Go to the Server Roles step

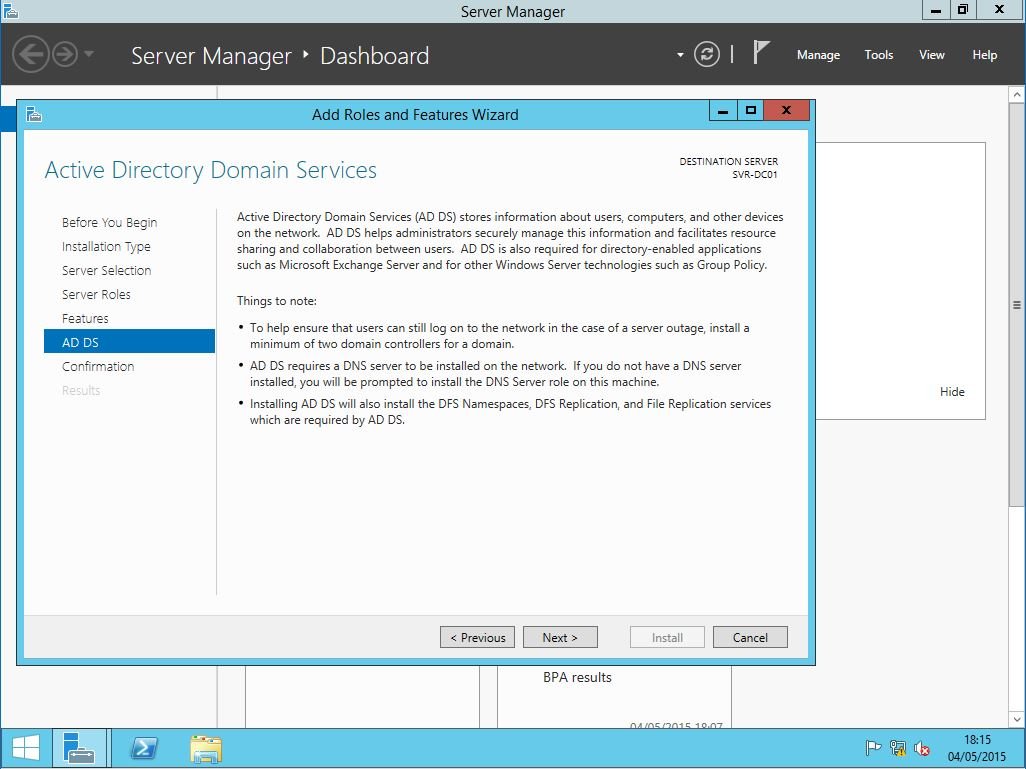pyautogui.click(x=96, y=294)
